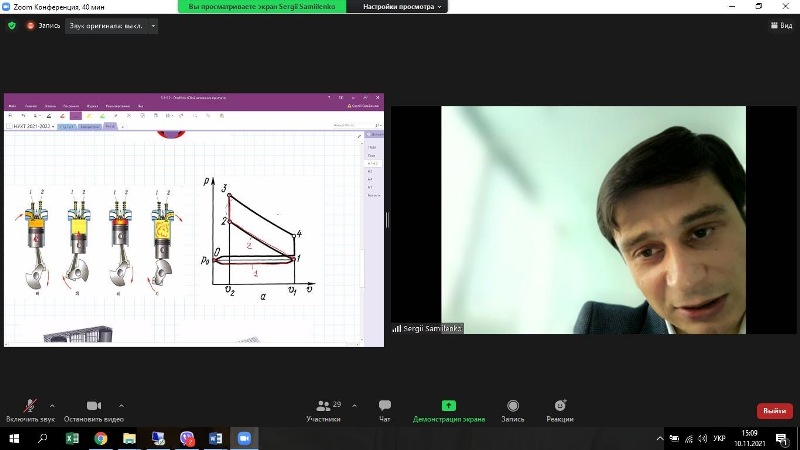Open Вставка tab in shared OneNote
This screenshot has width=800, height=450.
click(51, 106)
